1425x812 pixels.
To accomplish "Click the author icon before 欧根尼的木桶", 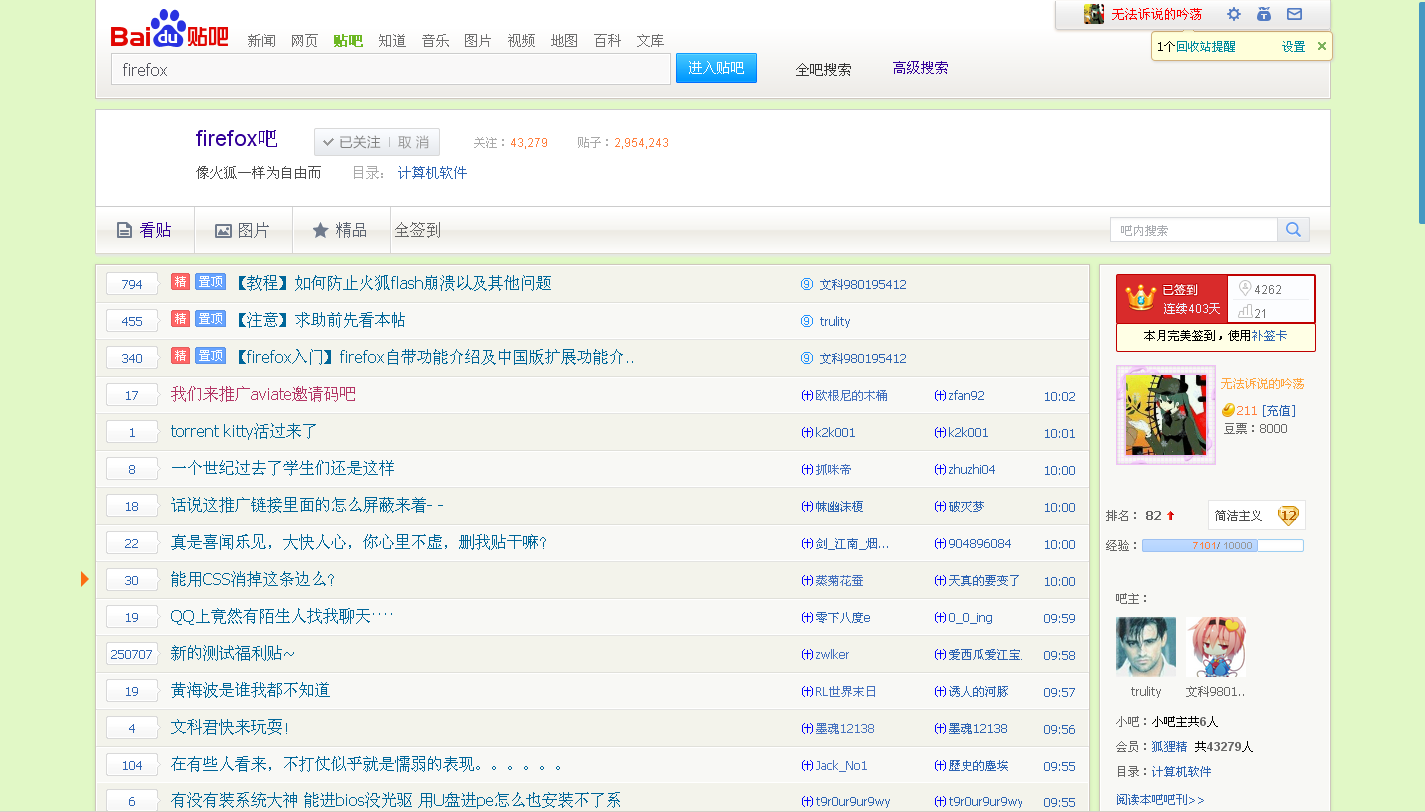I will [x=807, y=396].
